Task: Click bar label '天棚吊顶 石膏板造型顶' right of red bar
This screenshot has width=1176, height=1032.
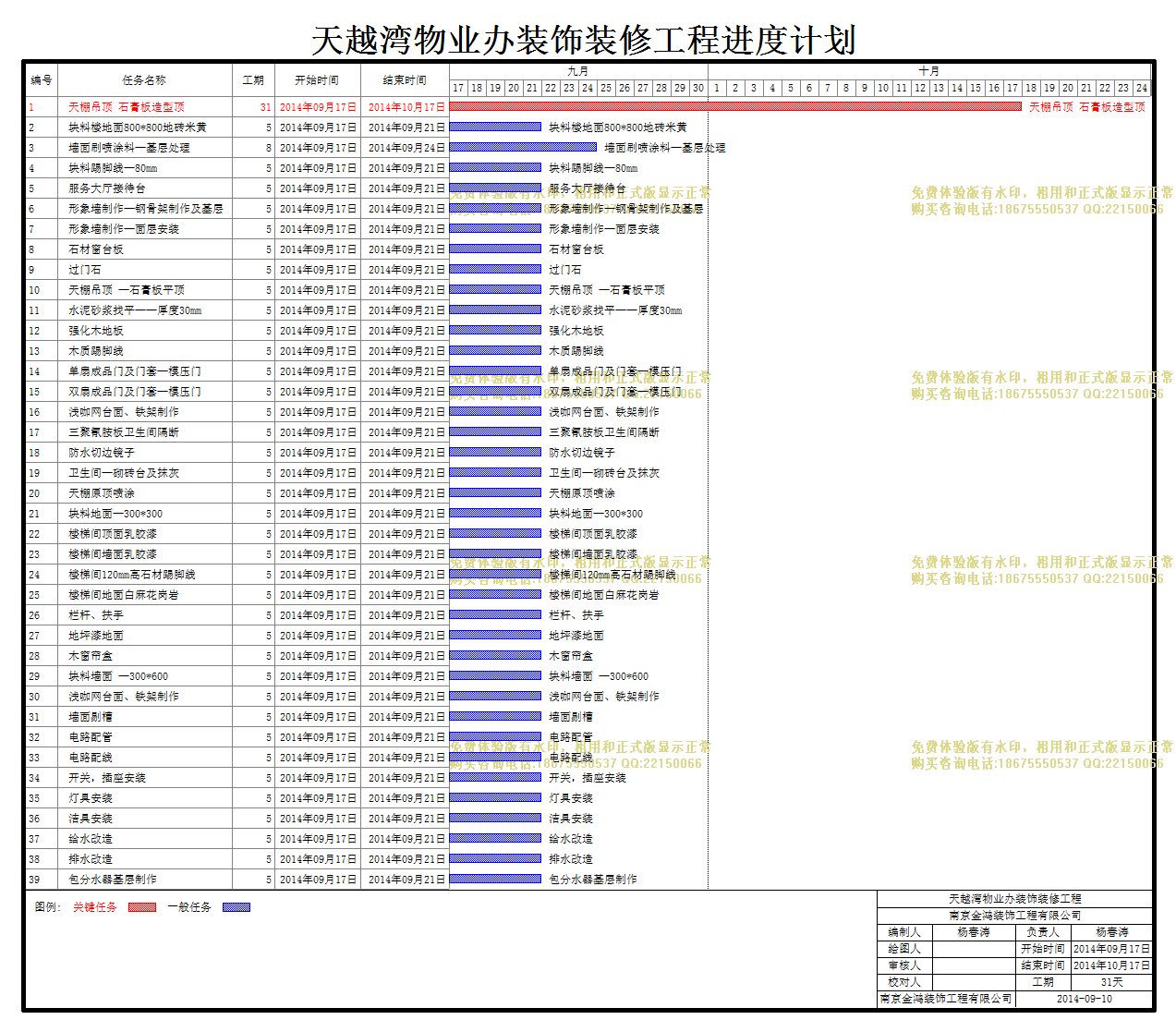Action: click(1087, 107)
